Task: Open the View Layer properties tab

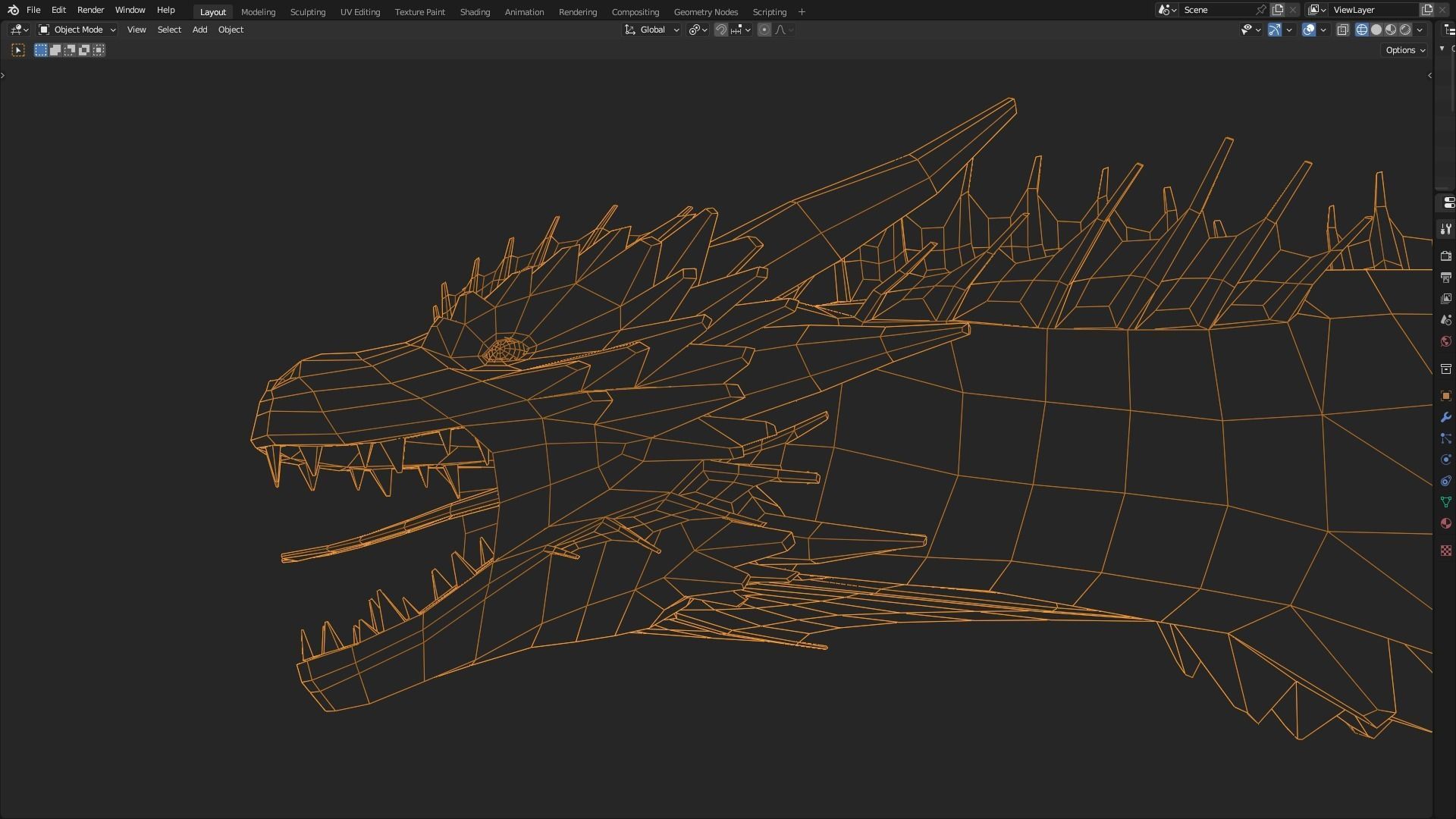Action: 1445,299
